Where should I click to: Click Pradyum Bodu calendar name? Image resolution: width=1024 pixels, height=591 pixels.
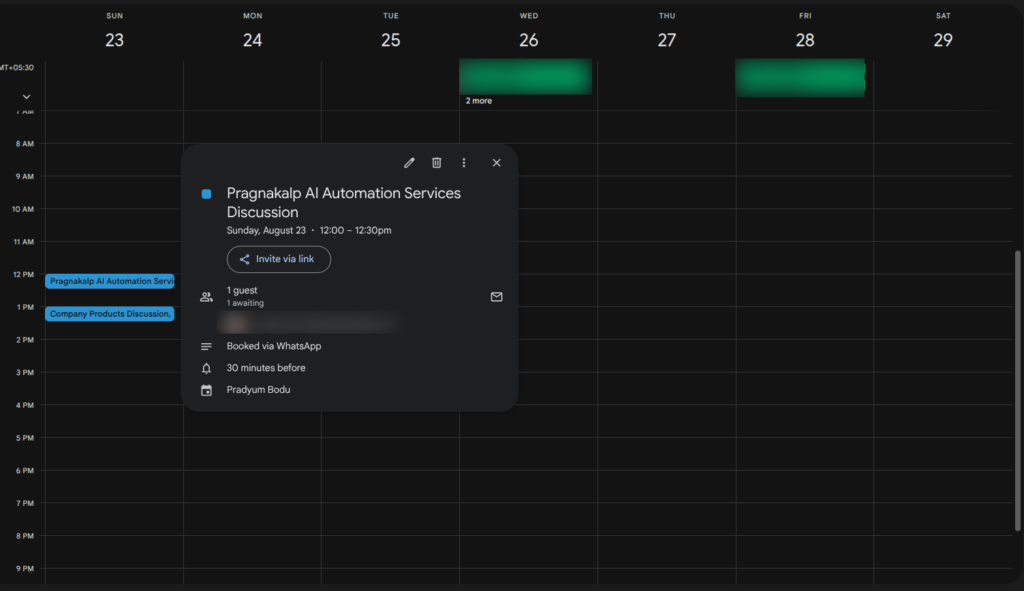coord(259,389)
